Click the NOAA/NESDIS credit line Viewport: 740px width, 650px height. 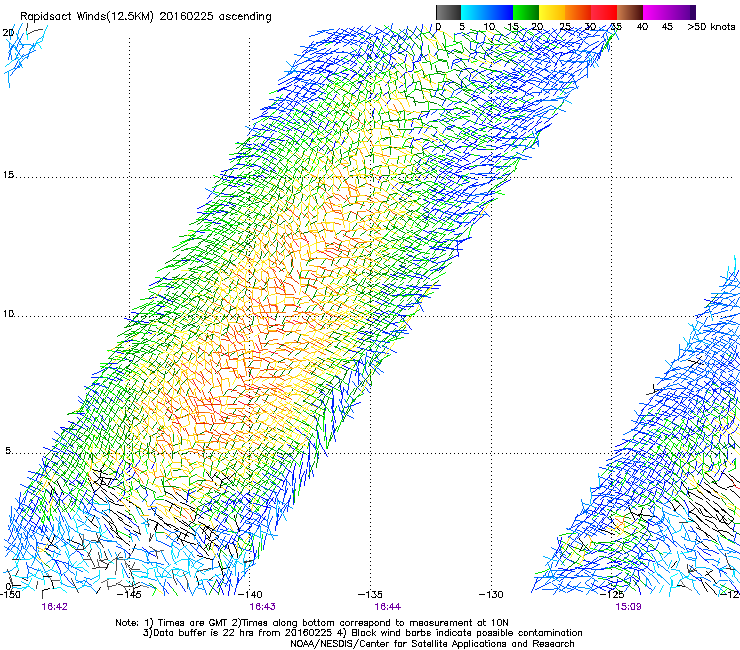(432, 644)
